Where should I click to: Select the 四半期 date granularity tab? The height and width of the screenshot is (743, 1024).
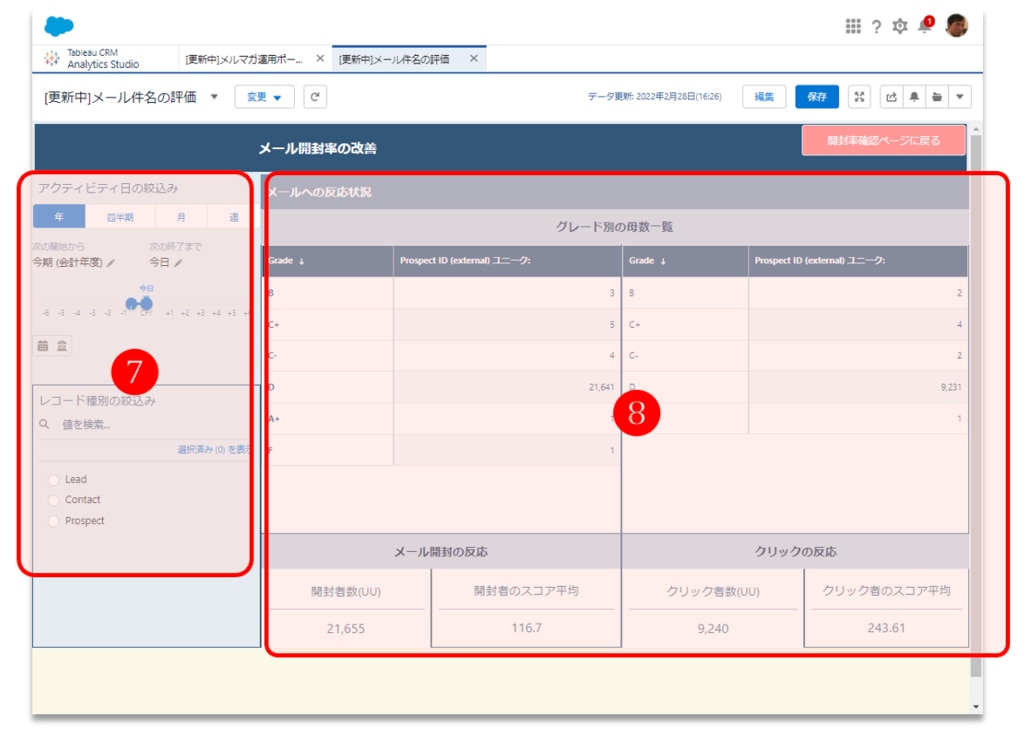click(120, 216)
